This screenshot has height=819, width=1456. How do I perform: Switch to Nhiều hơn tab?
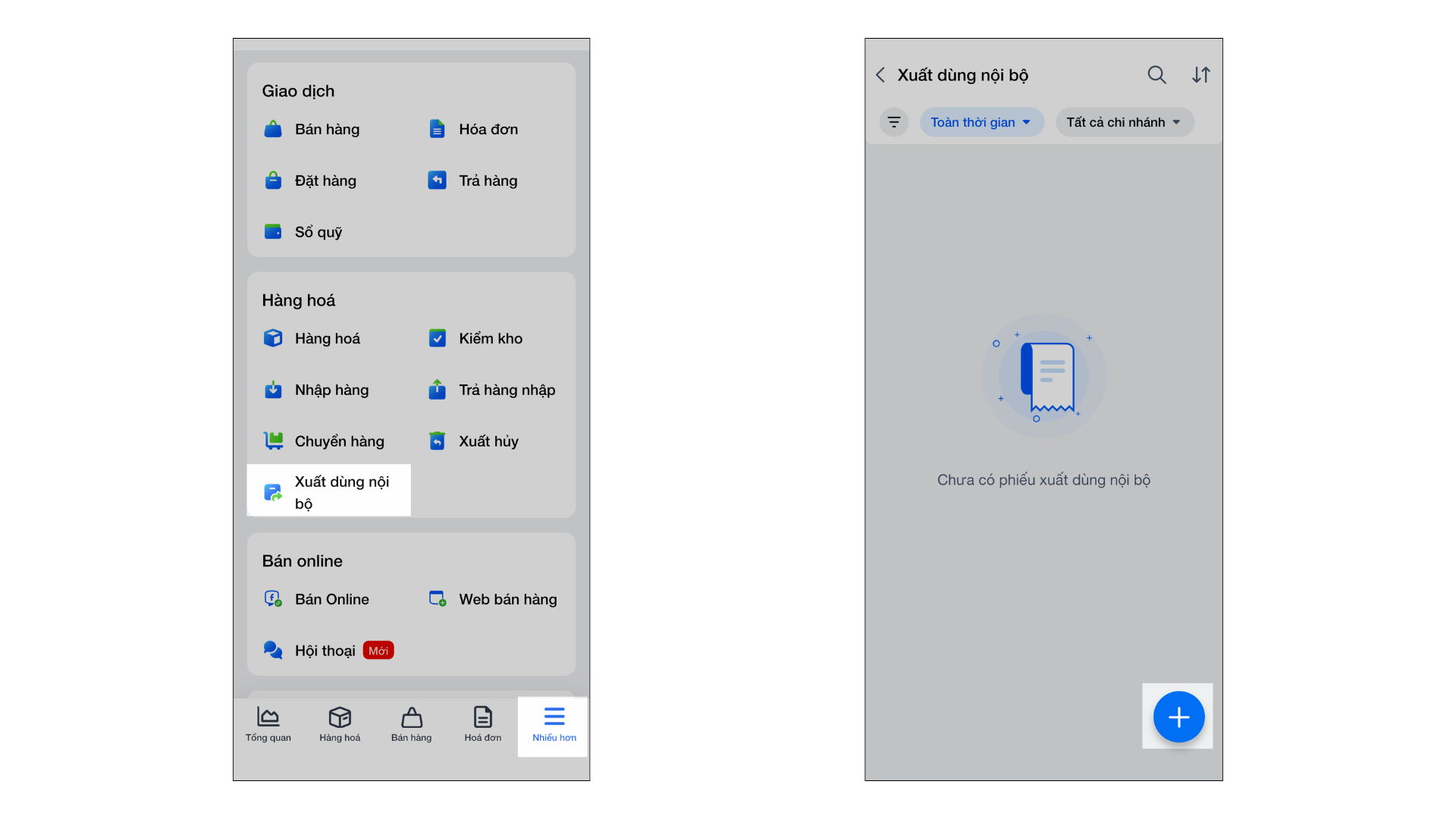554,725
